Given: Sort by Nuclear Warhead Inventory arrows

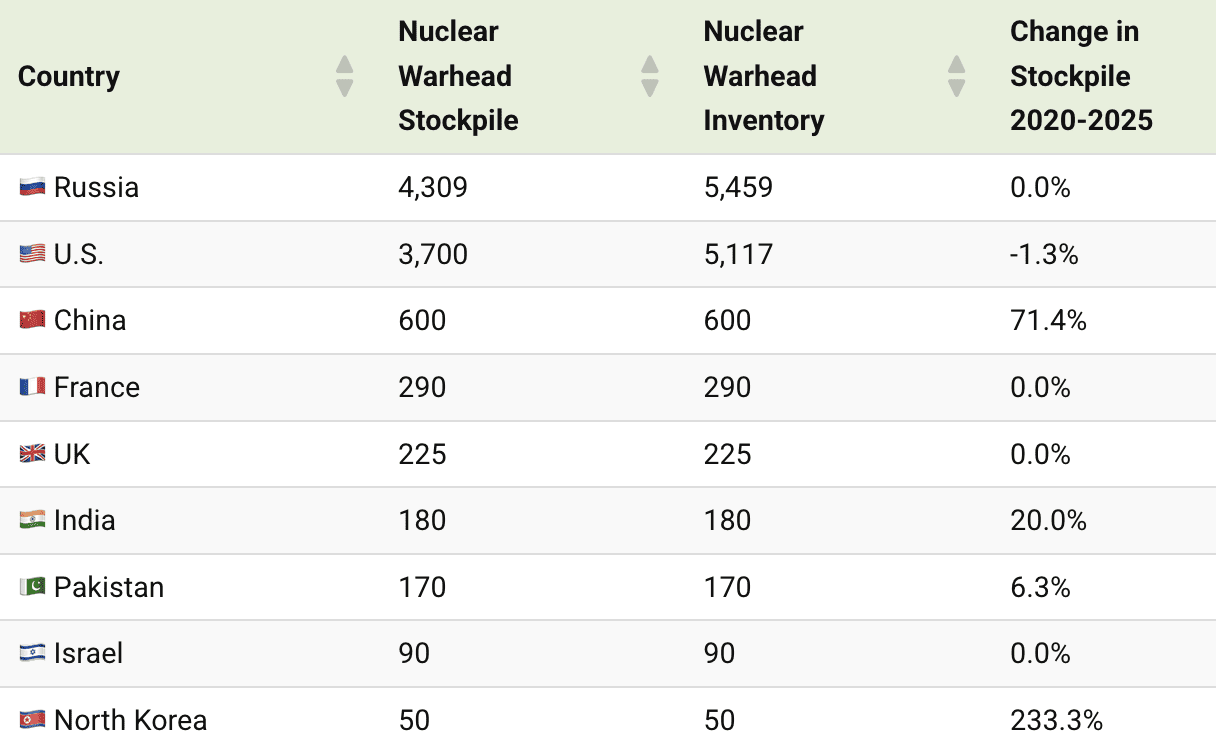Looking at the screenshot, I should point(956,76).
